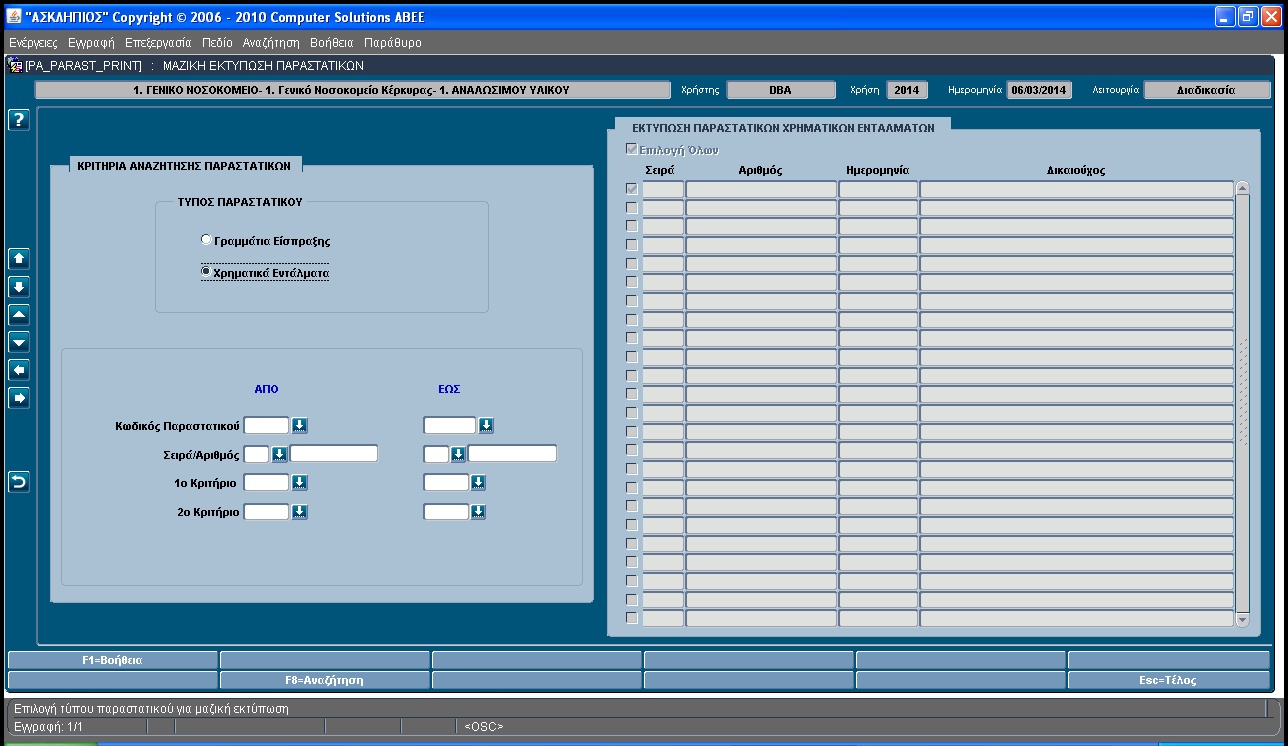
Task: Click the PA_PARAST_PRINT form window icon
Action: click(x=15, y=65)
